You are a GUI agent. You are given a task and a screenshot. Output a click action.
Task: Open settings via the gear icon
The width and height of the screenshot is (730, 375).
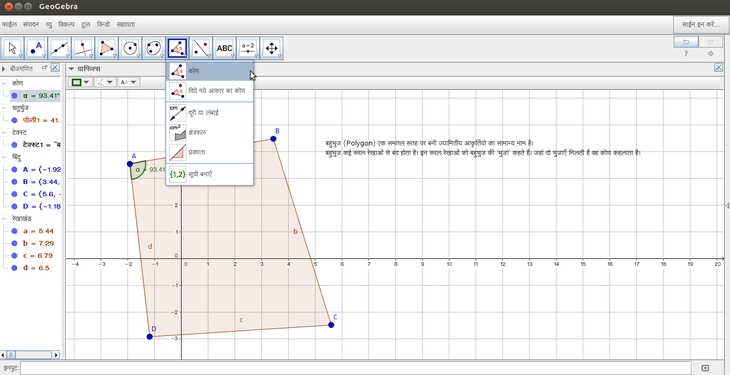pyautogui.click(x=710, y=54)
